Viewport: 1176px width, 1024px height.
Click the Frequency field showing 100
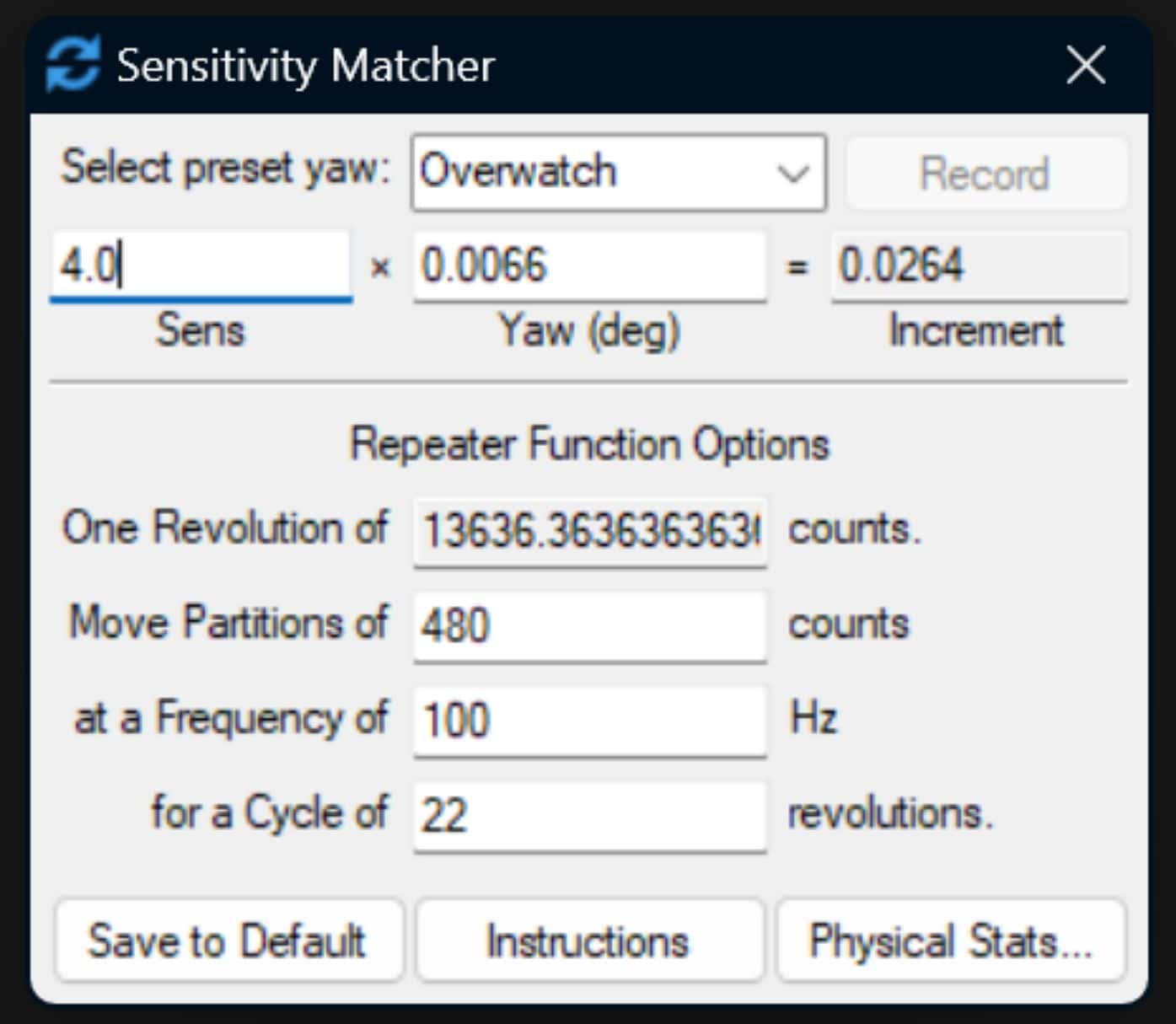pos(589,721)
